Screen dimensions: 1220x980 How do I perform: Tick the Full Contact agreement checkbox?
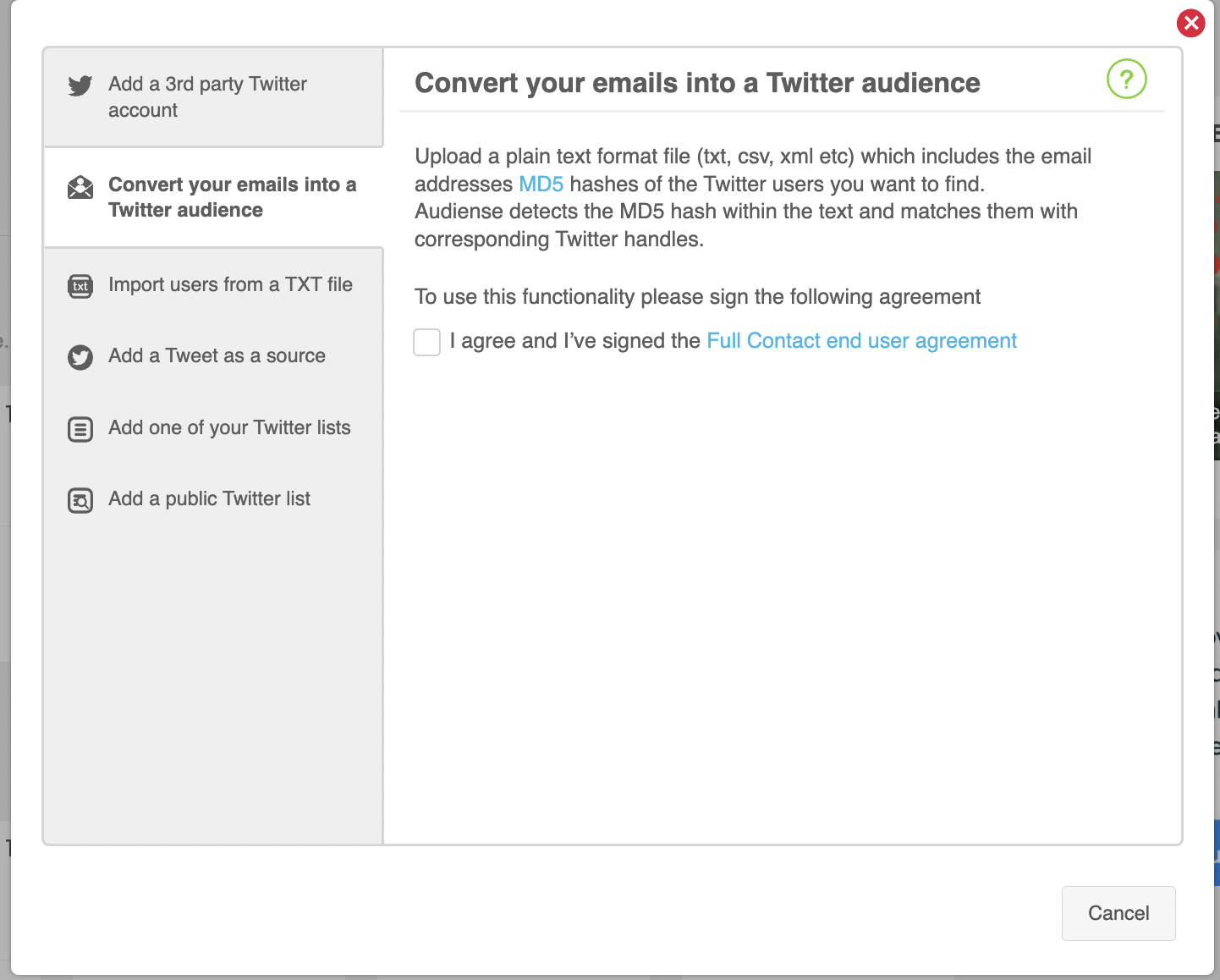426,342
